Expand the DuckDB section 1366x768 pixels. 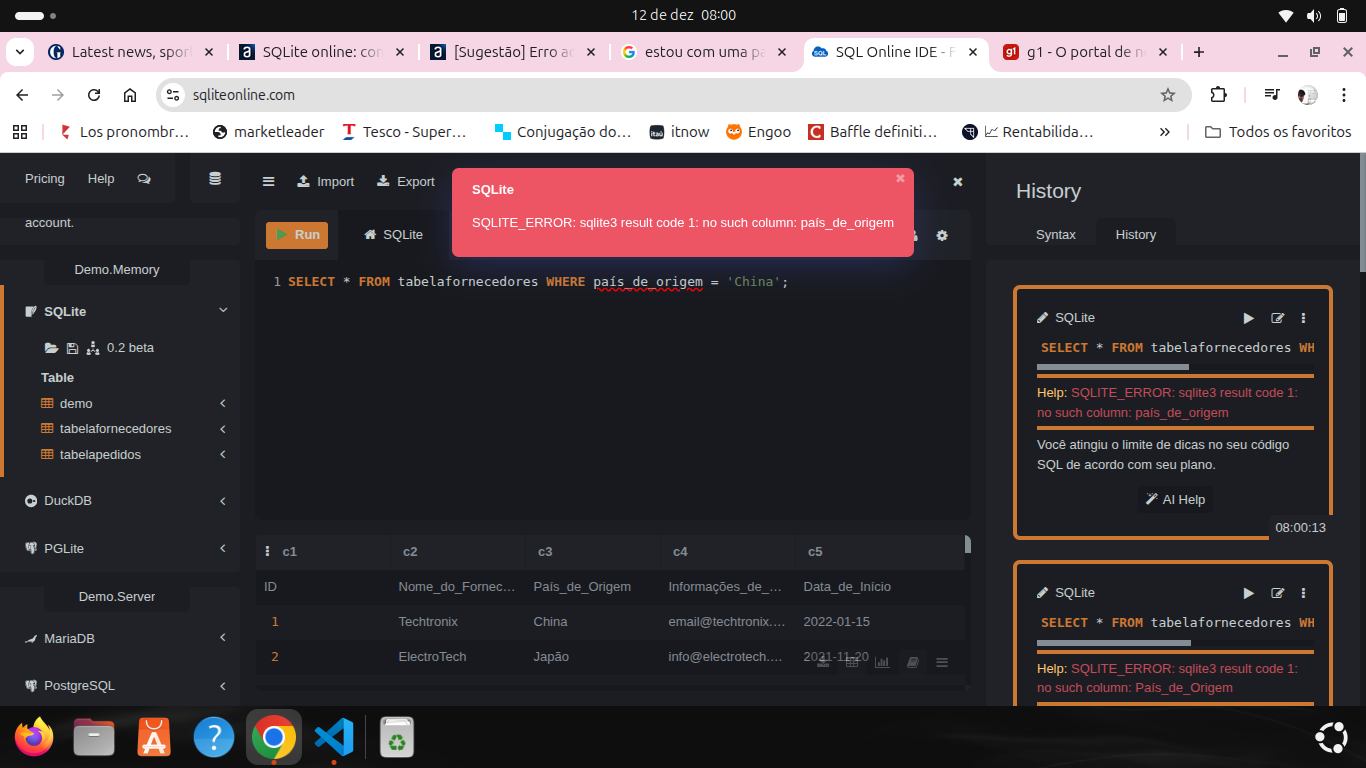click(223, 501)
